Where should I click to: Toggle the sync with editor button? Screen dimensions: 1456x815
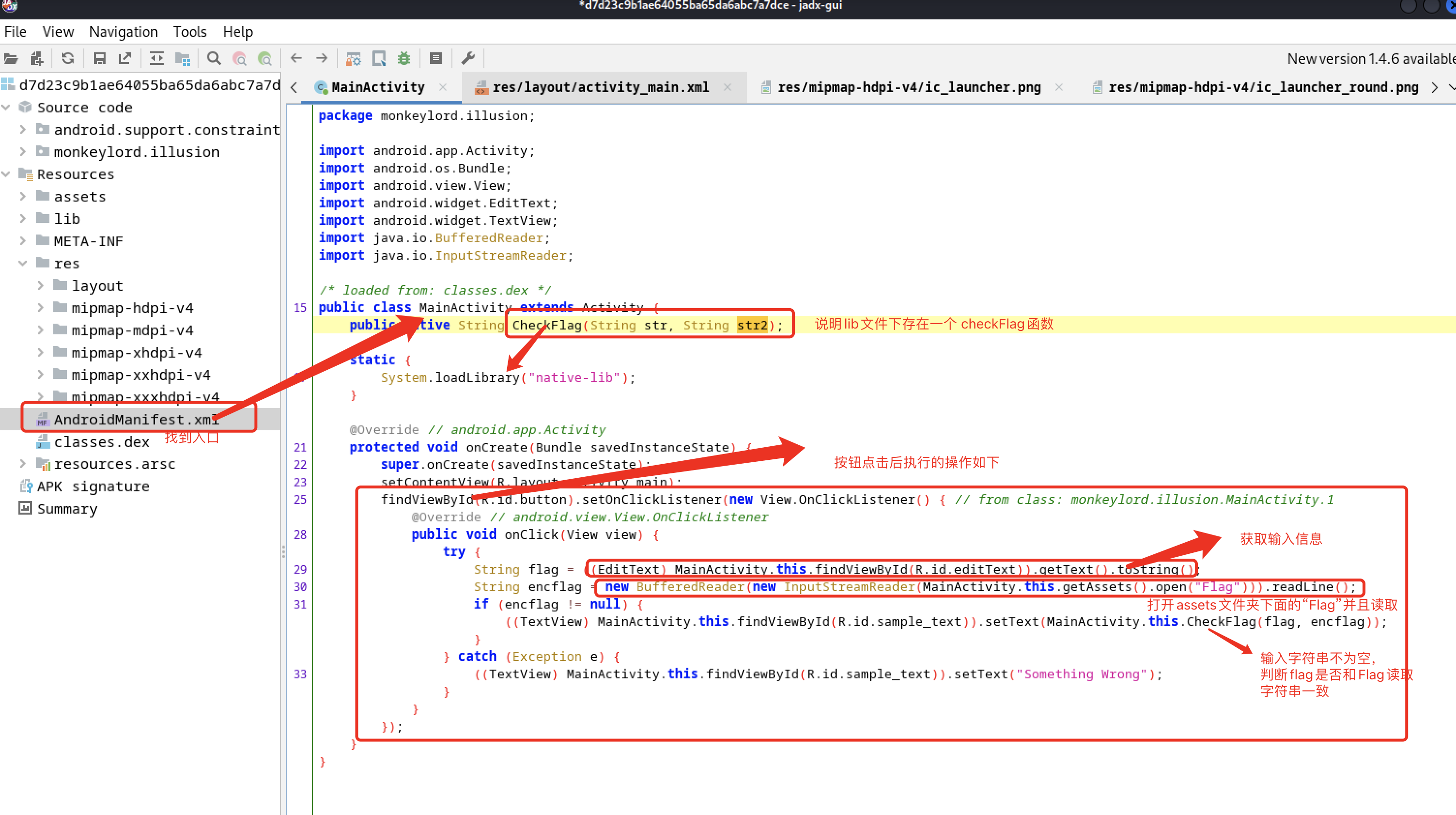coord(156,58)
